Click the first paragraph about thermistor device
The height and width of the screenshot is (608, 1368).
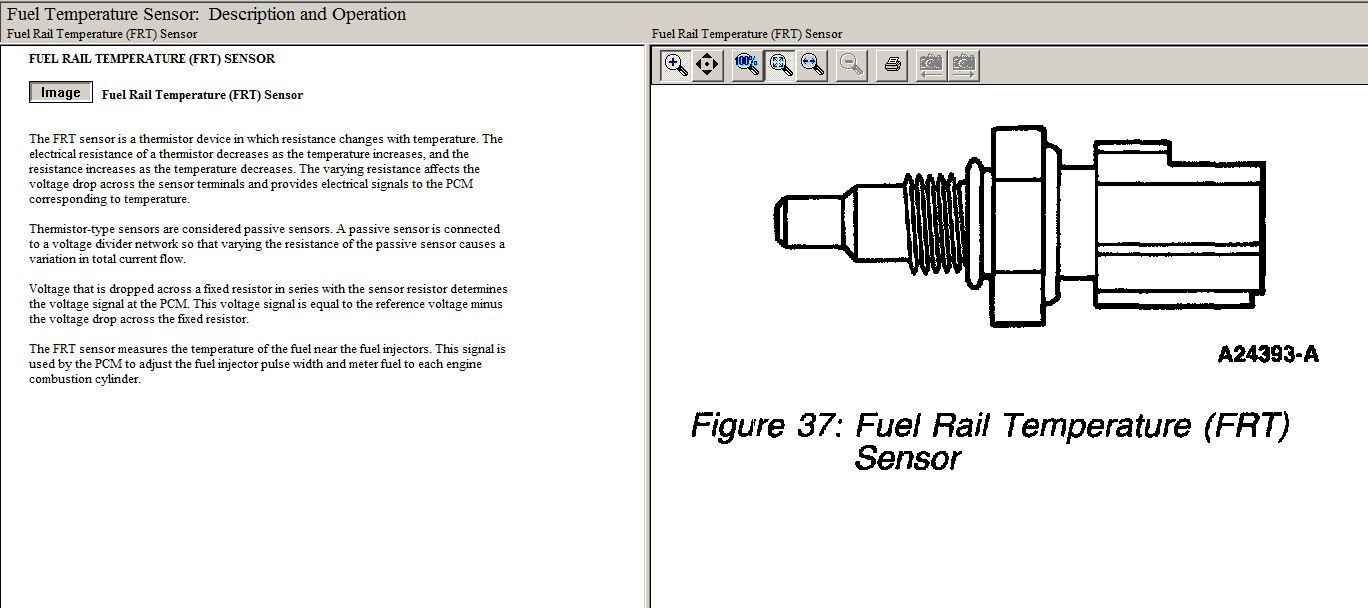coord(266,169)
